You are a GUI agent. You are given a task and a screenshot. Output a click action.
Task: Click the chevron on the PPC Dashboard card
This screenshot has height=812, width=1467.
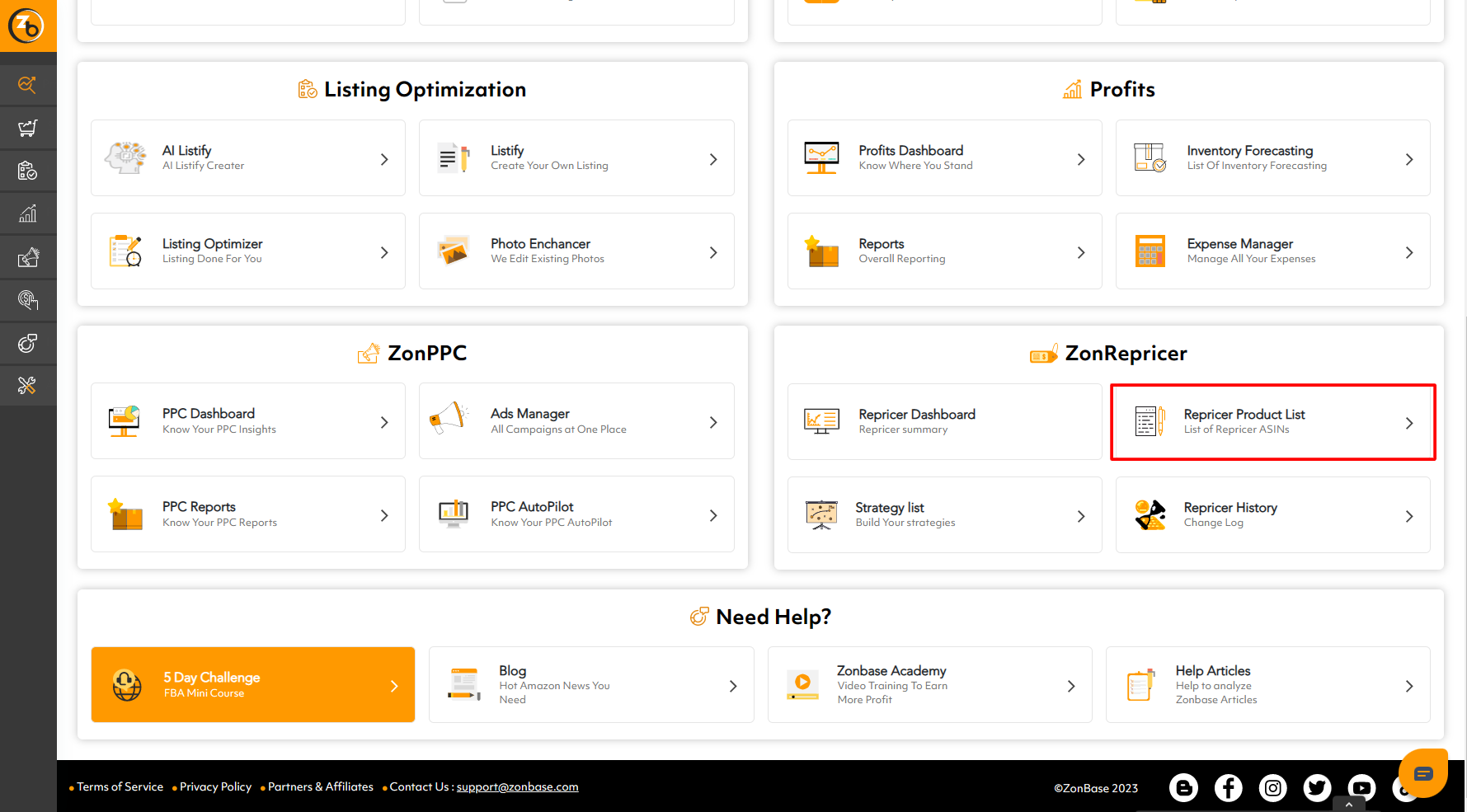coord(384,422)
